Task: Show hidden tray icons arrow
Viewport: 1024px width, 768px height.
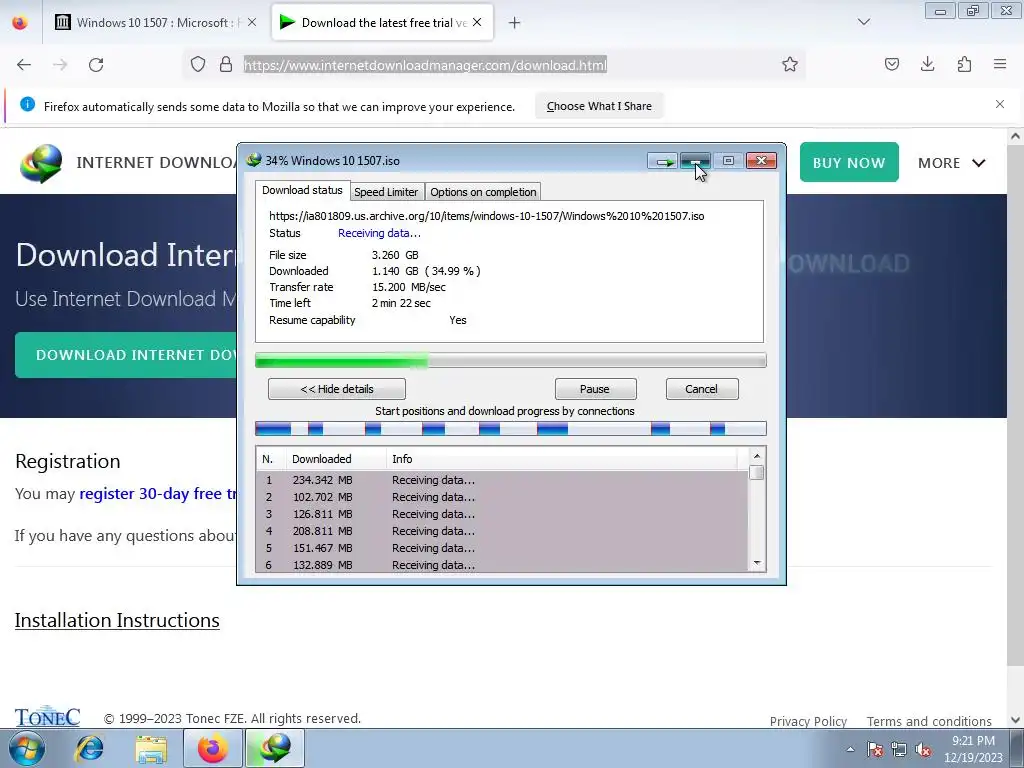Action: [850, 749]
